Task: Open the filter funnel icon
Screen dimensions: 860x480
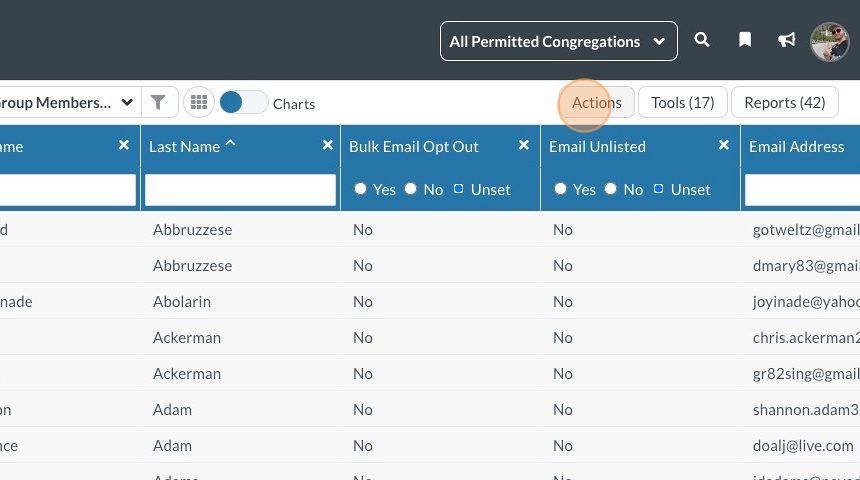Action: [158, 102]
